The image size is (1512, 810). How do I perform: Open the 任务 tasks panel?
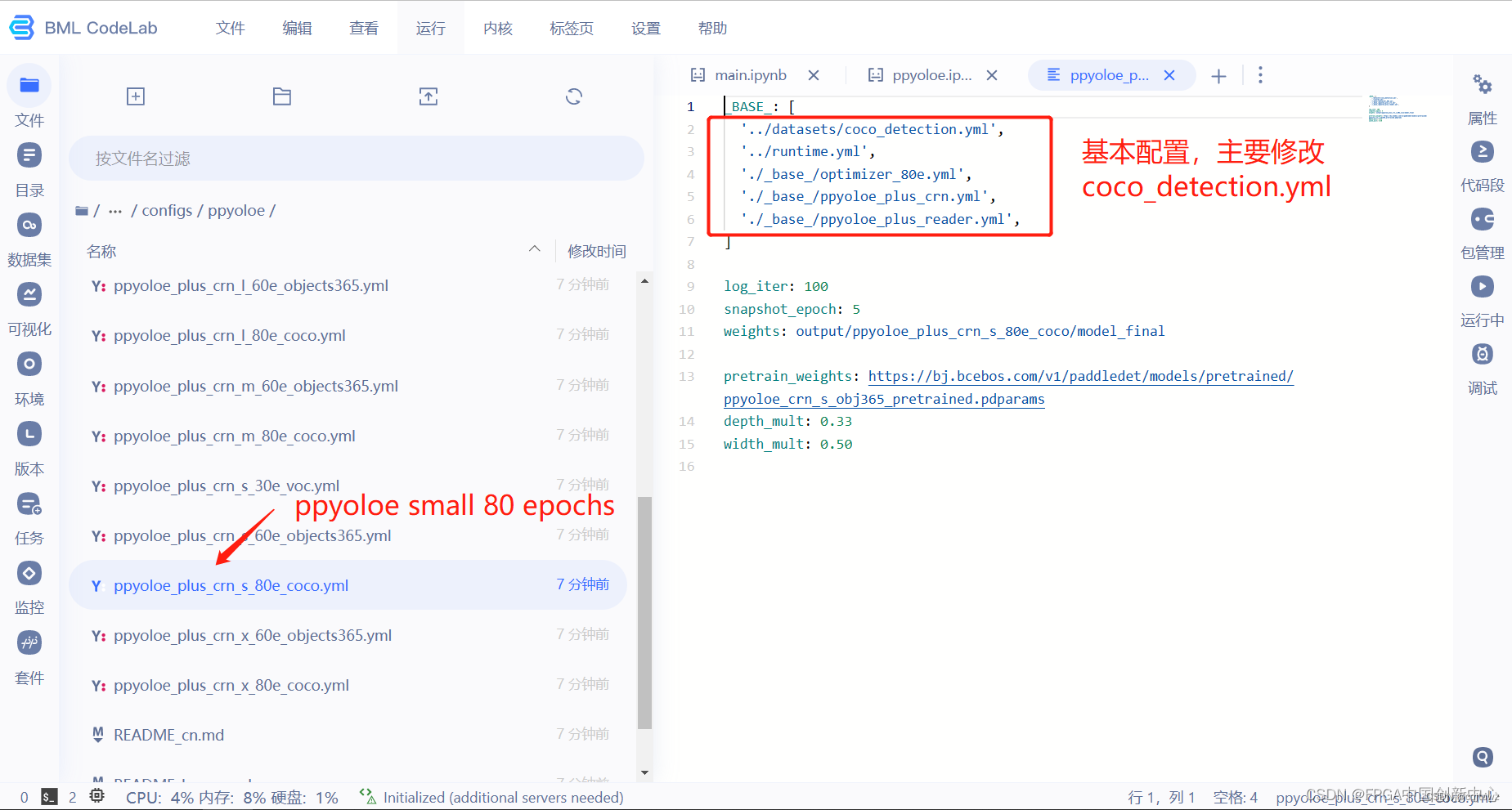(x=29, y=503)
